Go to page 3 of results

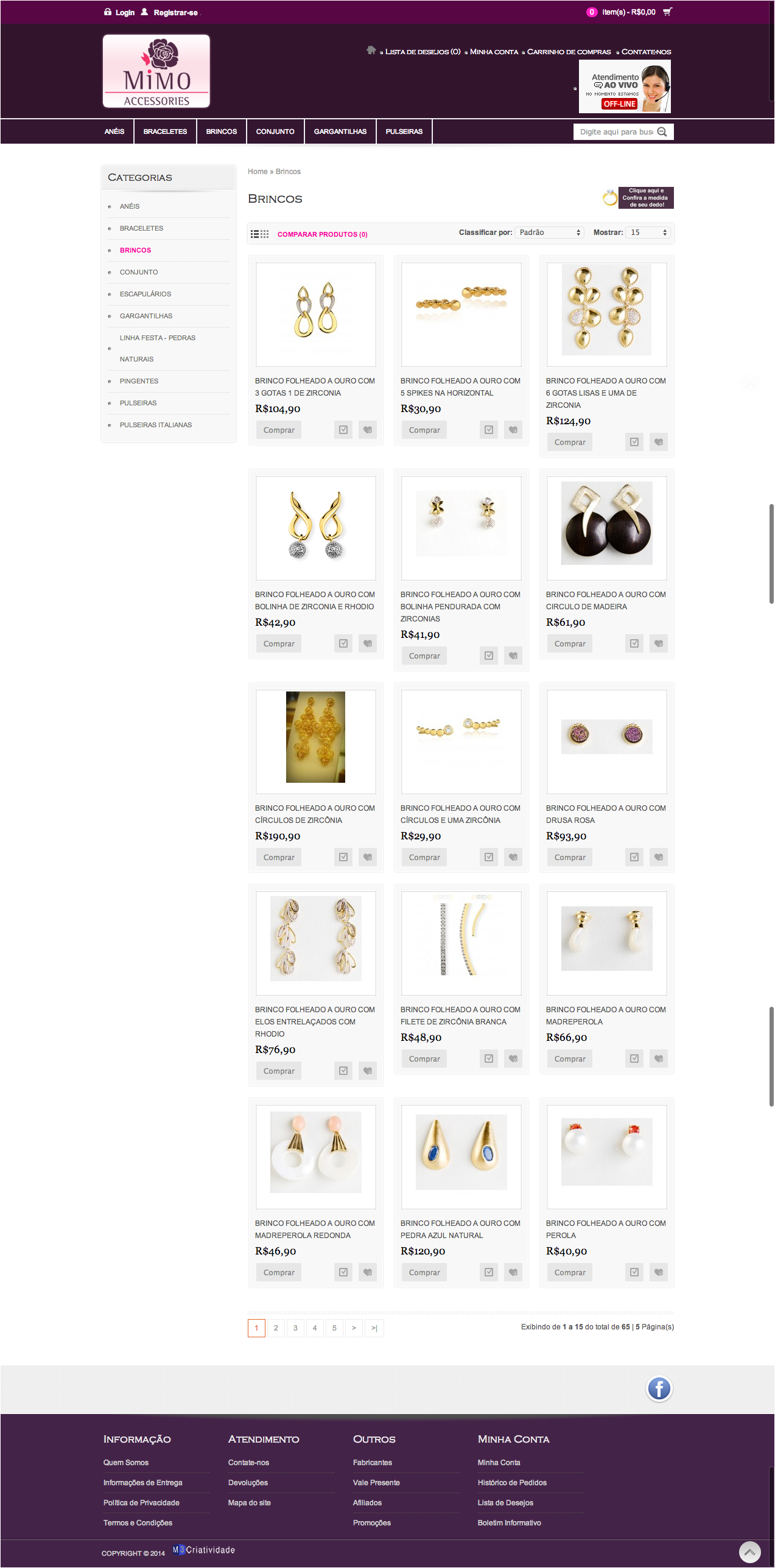coord(295,1328)
